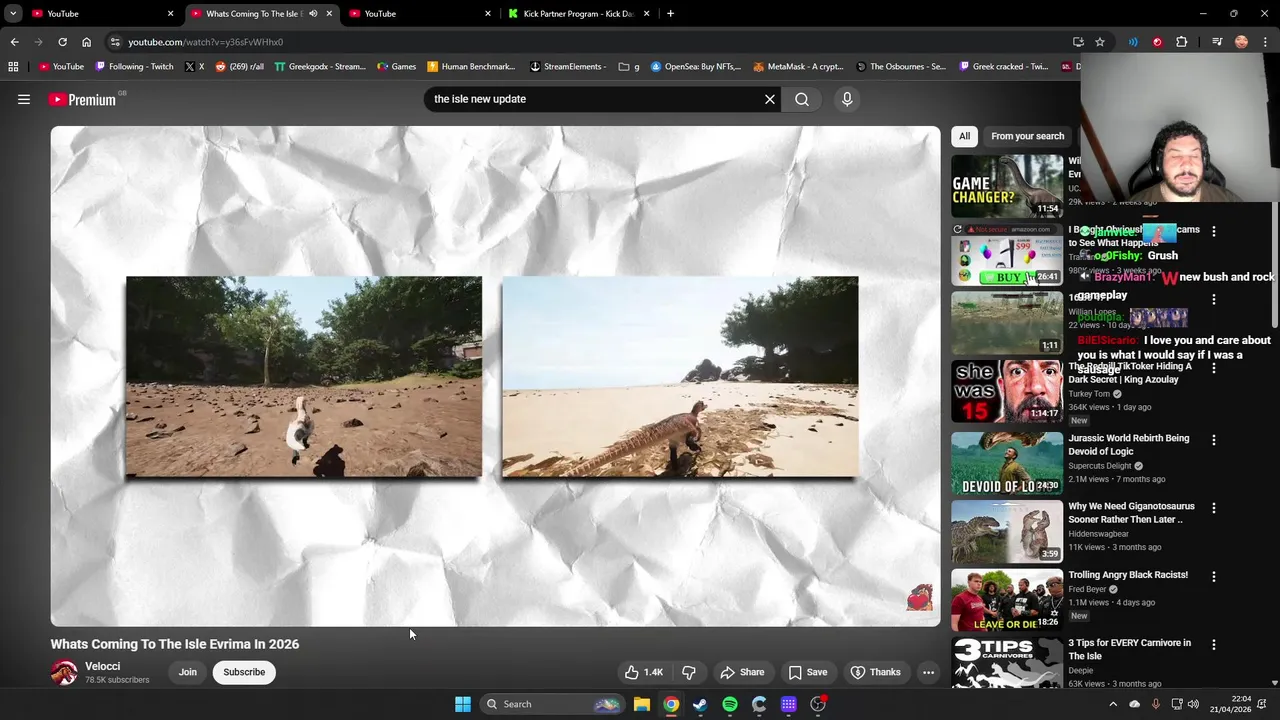Open the 1:11 gameplay video thumbnail
1280x720 pixels.
(1007, 323)
